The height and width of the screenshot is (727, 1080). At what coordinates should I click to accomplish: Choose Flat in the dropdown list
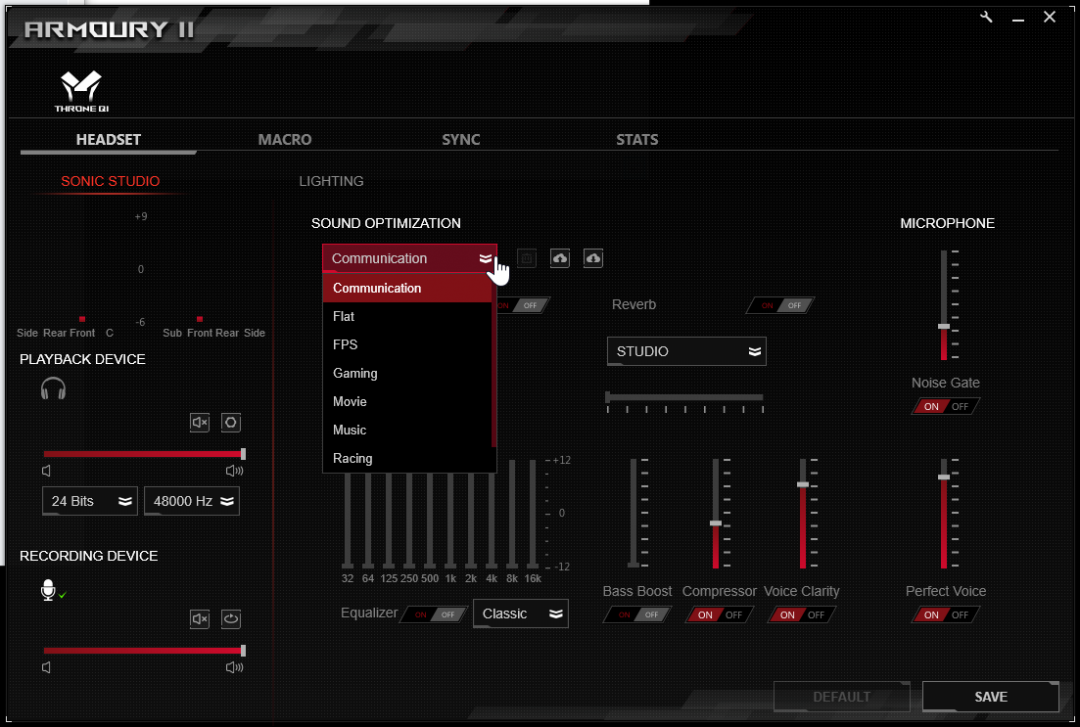[x=407, y=316]
